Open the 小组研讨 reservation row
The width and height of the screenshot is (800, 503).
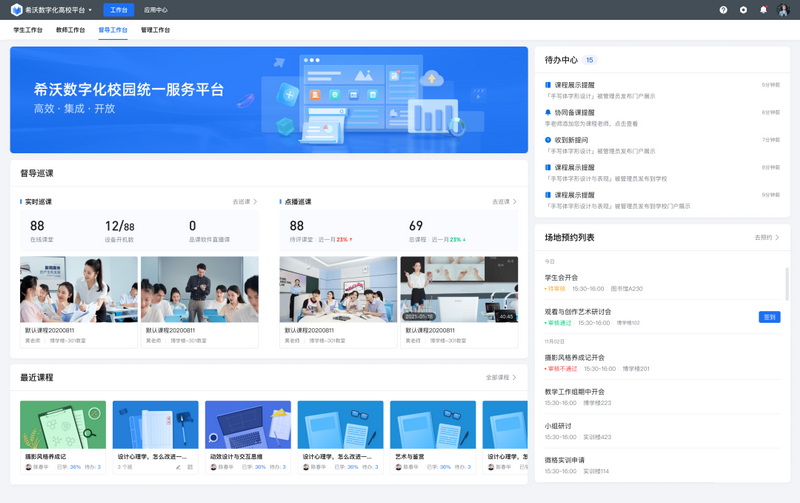point(662,431)
